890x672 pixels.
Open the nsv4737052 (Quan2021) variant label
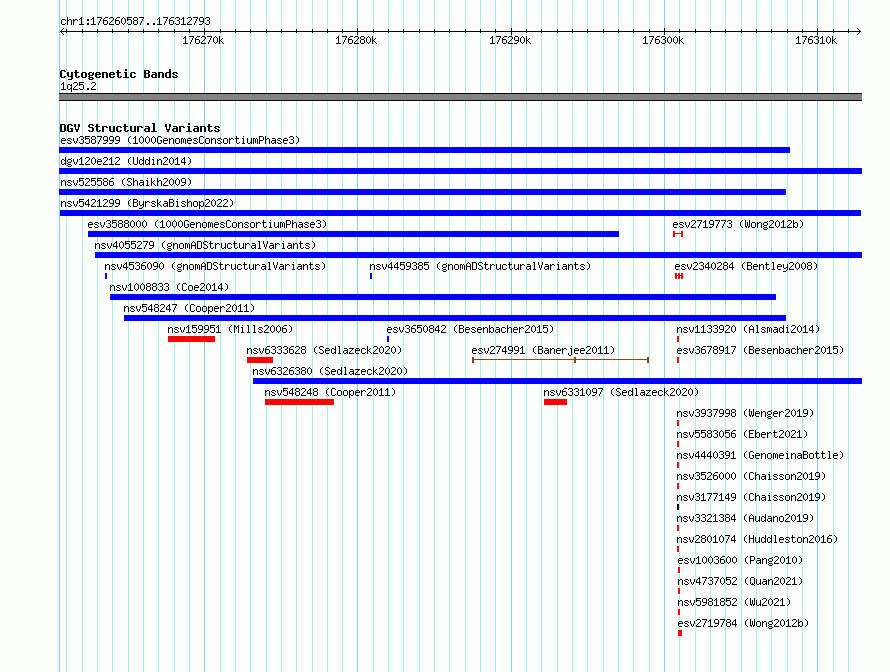click(x=740, y=581)
